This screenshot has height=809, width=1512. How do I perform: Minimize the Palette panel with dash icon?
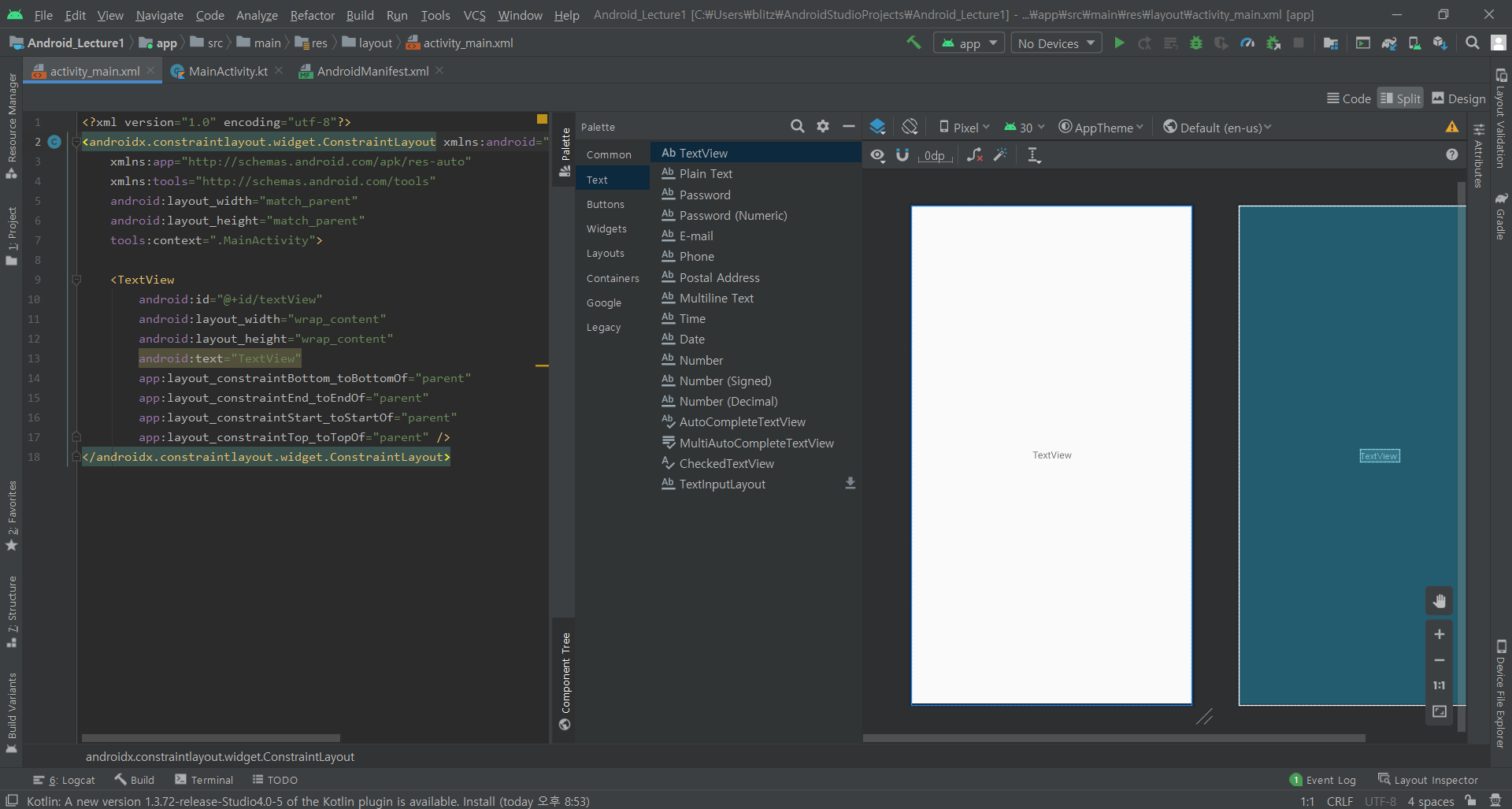point(848,126)
